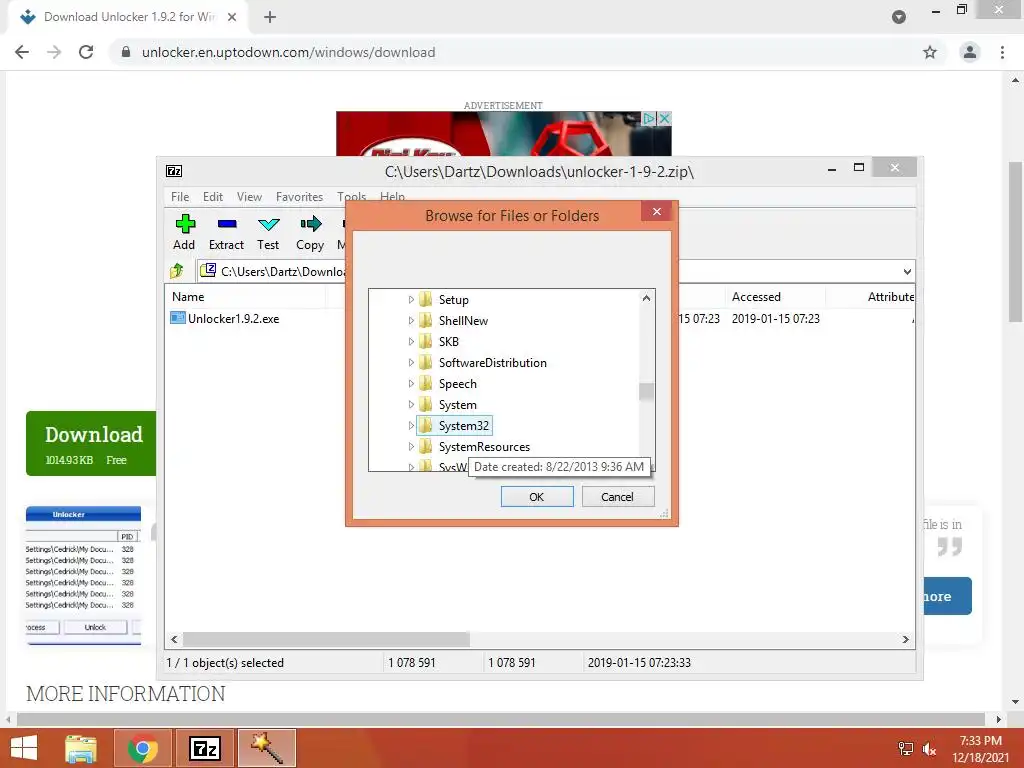Click the Test toolbar icon
Viewport: 1024px width, 768px height.
point(268,224)
